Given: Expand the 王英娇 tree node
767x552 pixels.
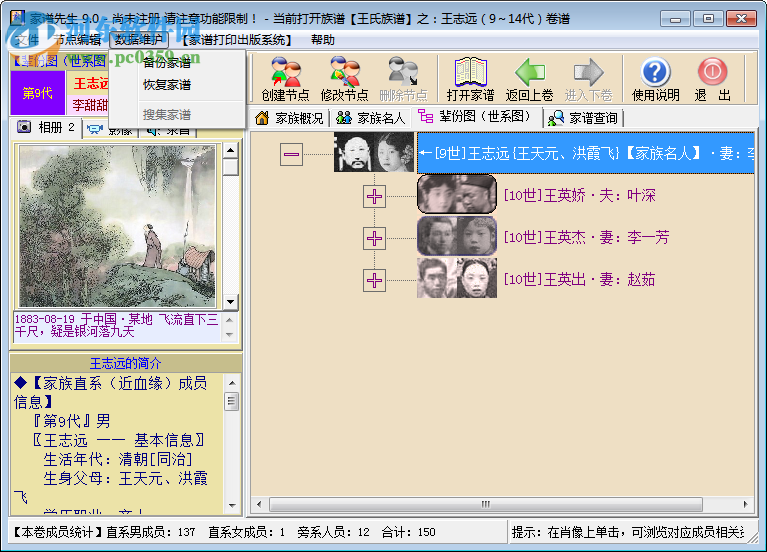Looking at the screenshot, I should click(374, 196).
